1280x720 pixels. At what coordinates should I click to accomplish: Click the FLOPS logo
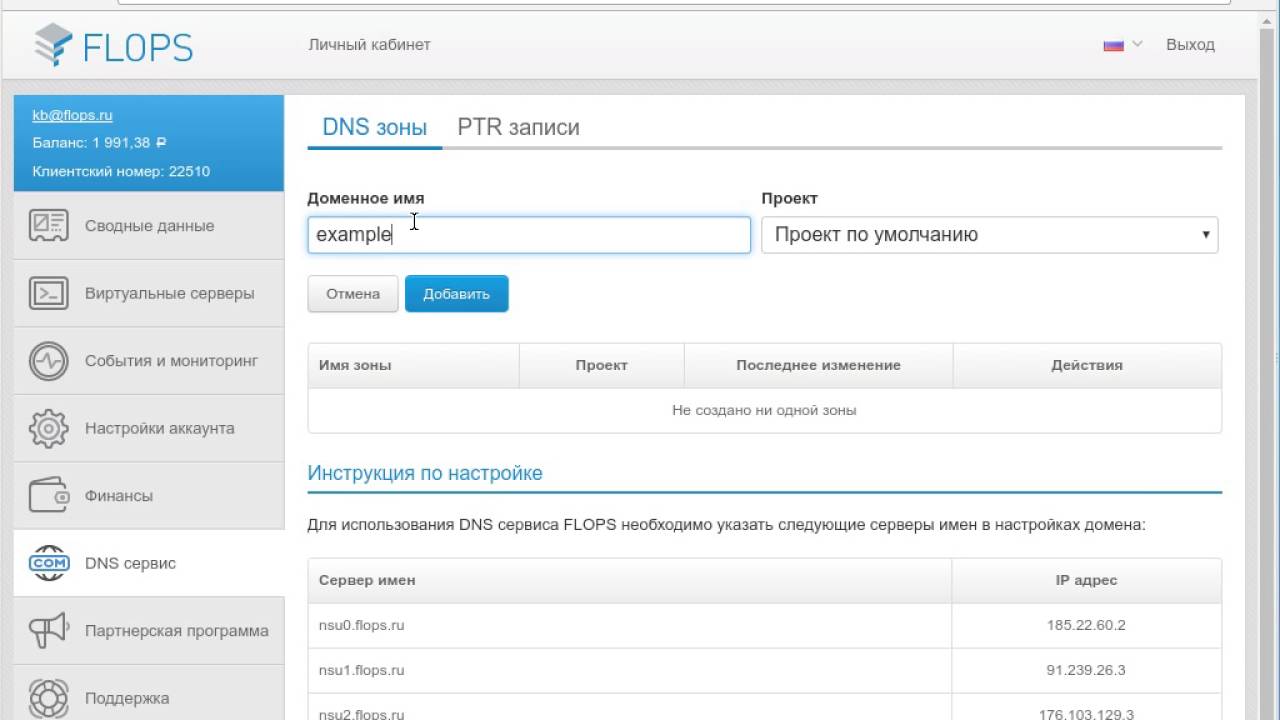point(113,45)
